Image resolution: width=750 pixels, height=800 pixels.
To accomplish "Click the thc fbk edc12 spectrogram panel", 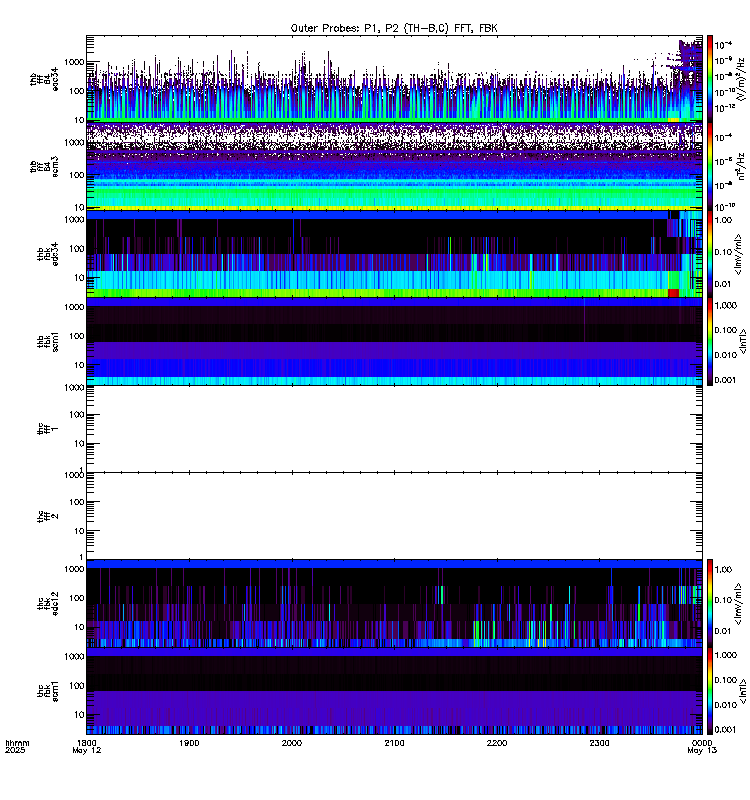I will (x=394, y=603).
